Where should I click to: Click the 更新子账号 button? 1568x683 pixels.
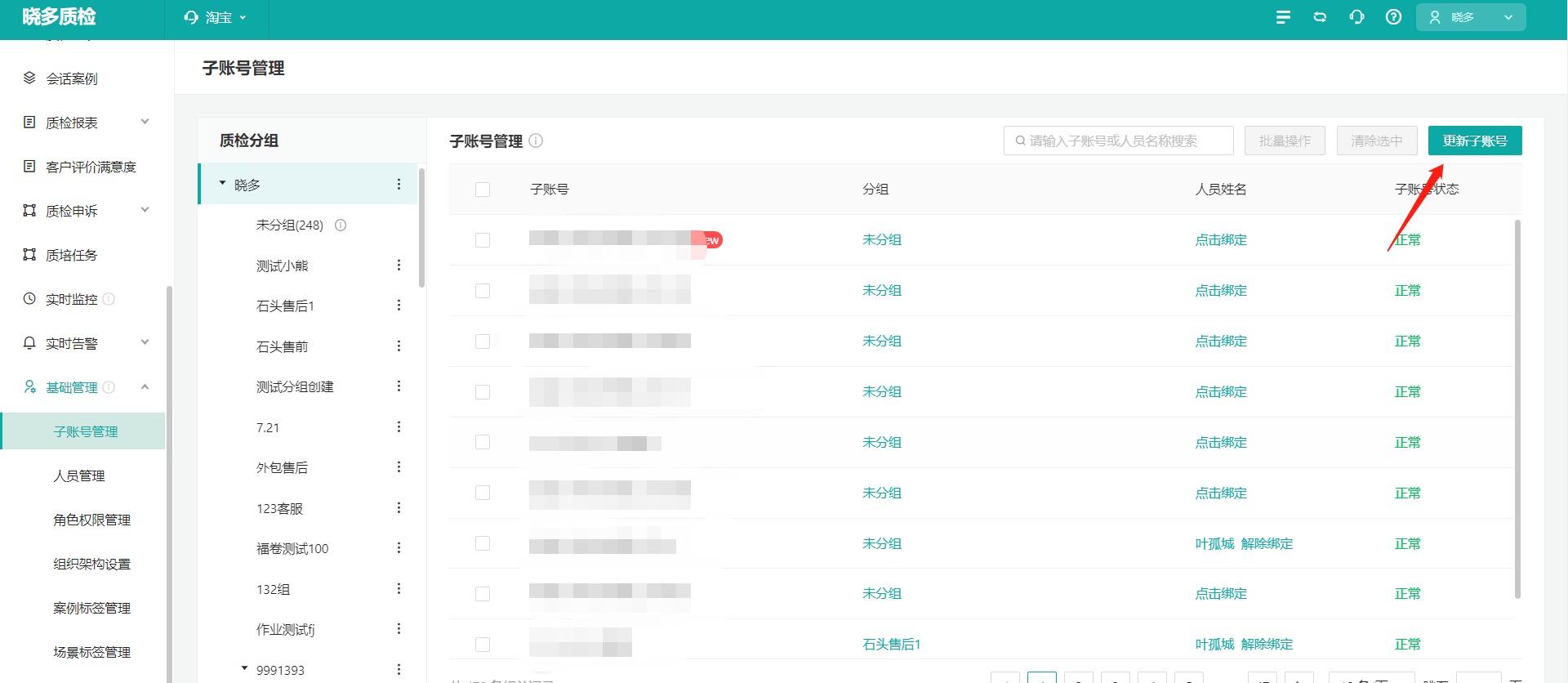[x=1475, y=141]
